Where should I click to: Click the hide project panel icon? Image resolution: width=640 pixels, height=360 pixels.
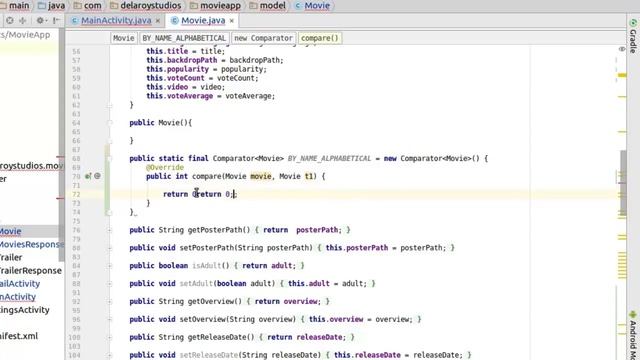tap(56, 20)
